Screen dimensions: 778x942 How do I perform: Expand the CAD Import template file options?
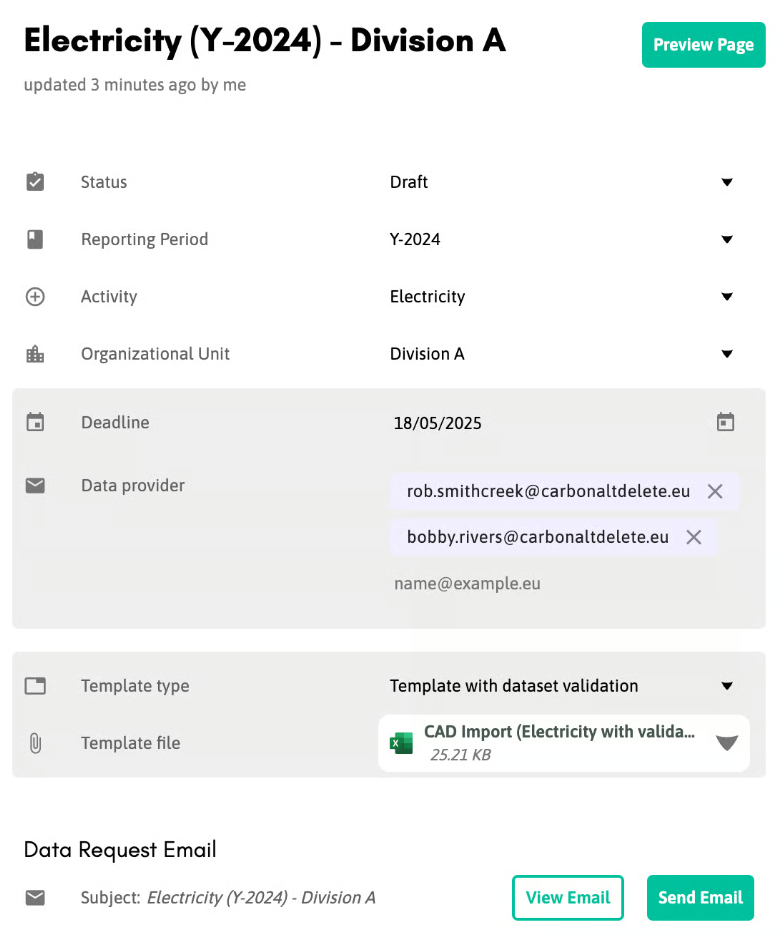point(727,743)
